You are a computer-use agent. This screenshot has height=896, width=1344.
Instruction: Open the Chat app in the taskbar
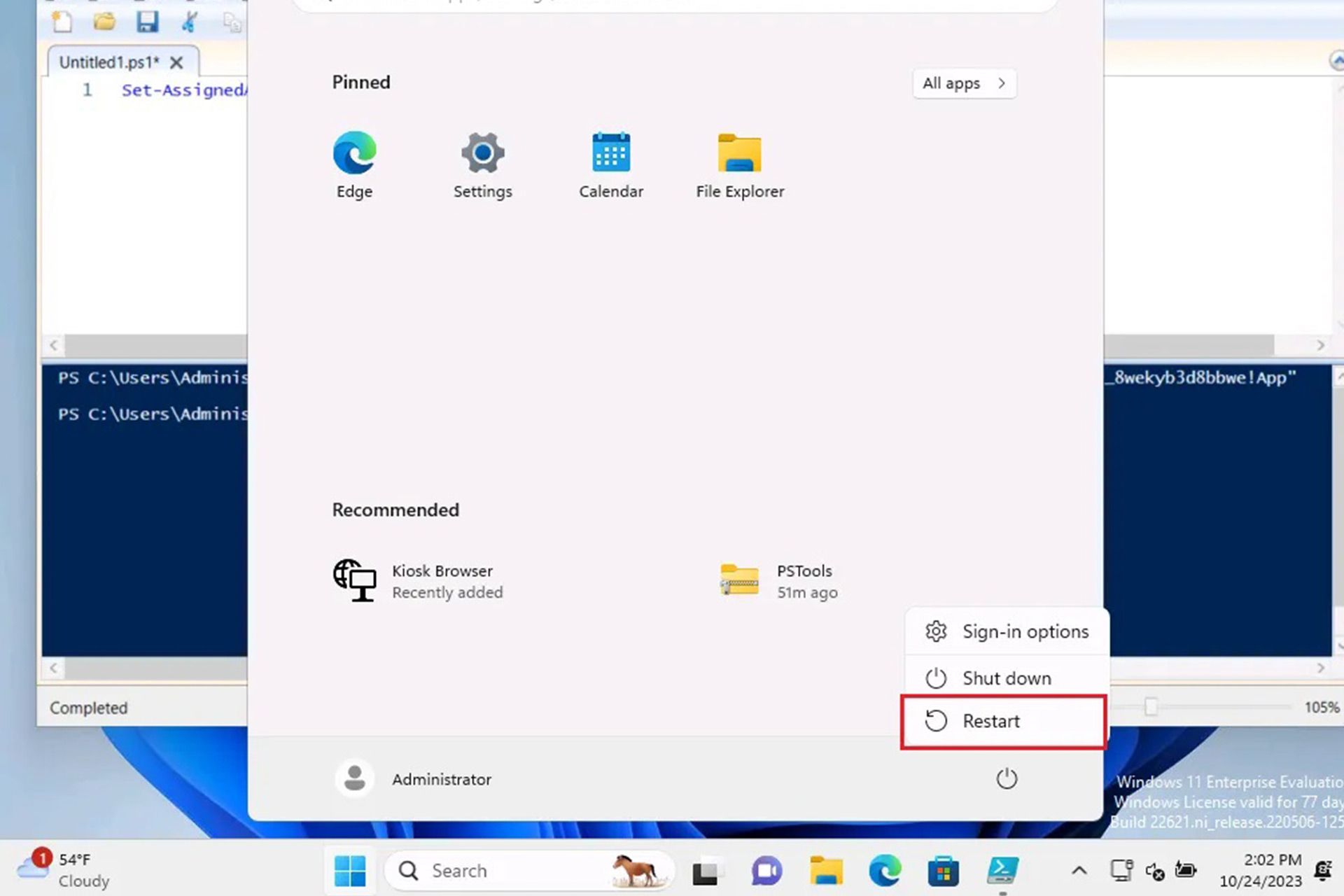(766, 871)
